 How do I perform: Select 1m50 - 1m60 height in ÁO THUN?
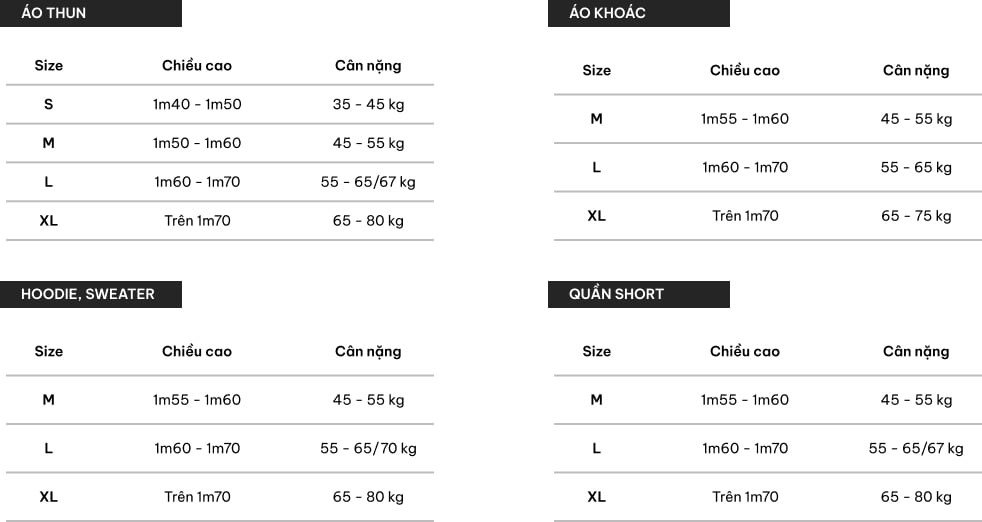[197, 144]
